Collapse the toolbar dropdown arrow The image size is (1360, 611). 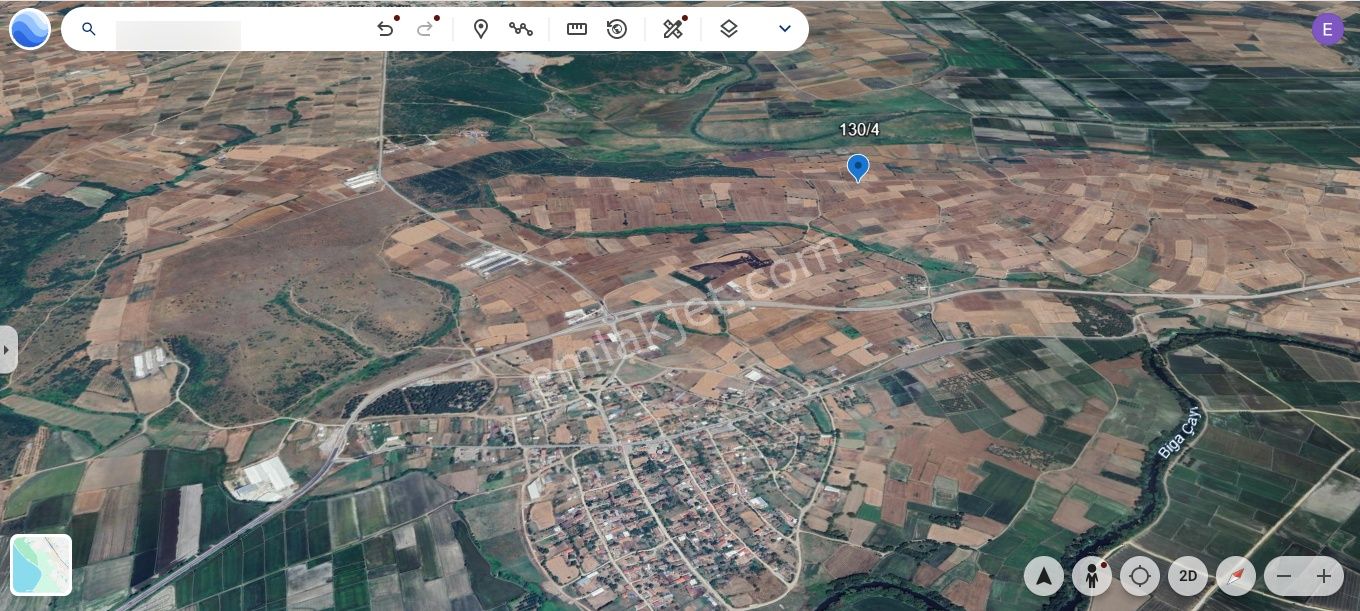point(785,29)
